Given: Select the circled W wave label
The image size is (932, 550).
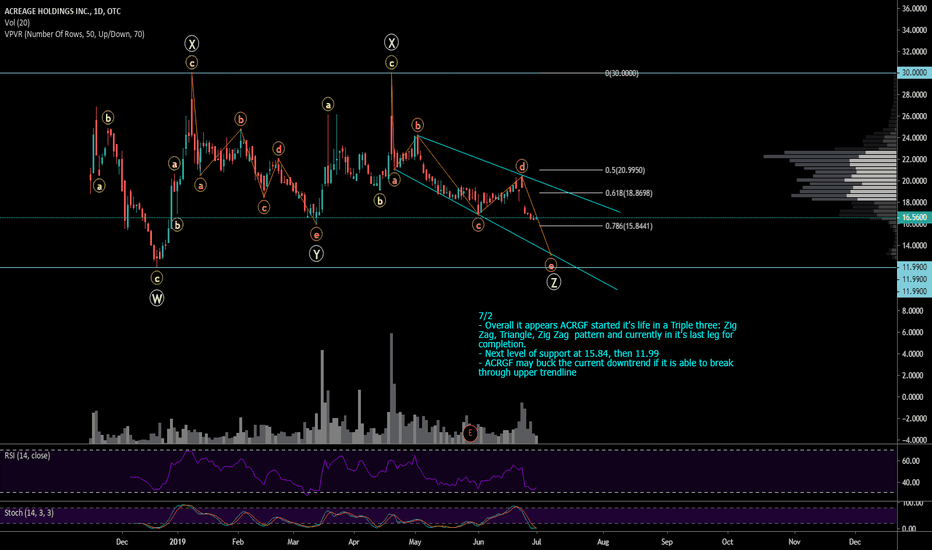Looking at the screenshot, I should click(156, 298).
